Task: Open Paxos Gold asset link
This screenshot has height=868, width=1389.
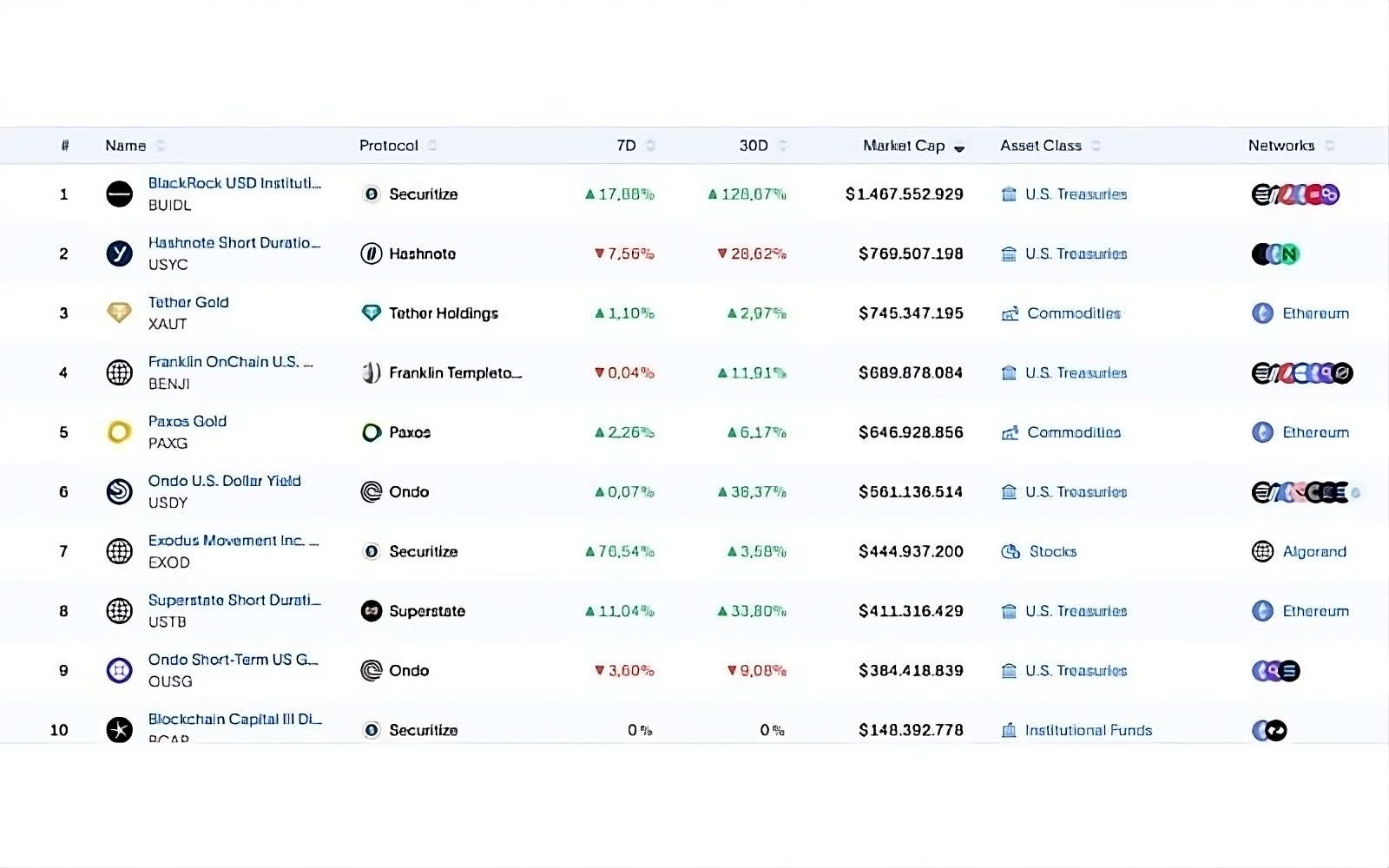Action: (188, 421)
